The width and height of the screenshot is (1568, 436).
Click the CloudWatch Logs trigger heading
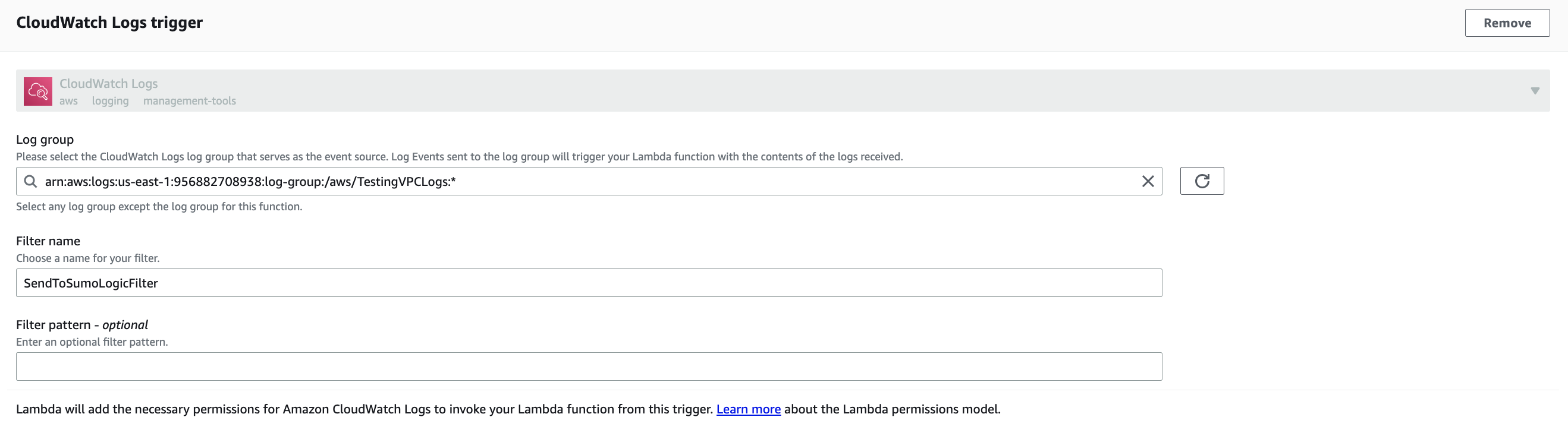(109, 23)
